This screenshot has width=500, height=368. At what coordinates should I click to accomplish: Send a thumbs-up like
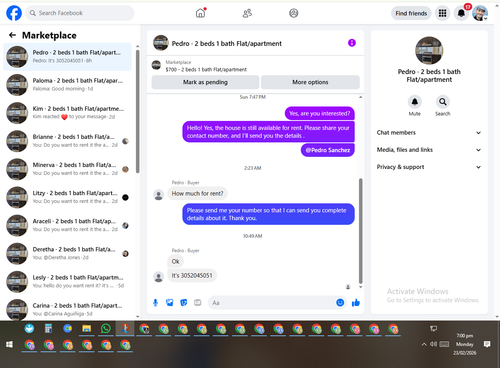pyautogui.click(x=356, y=303)
